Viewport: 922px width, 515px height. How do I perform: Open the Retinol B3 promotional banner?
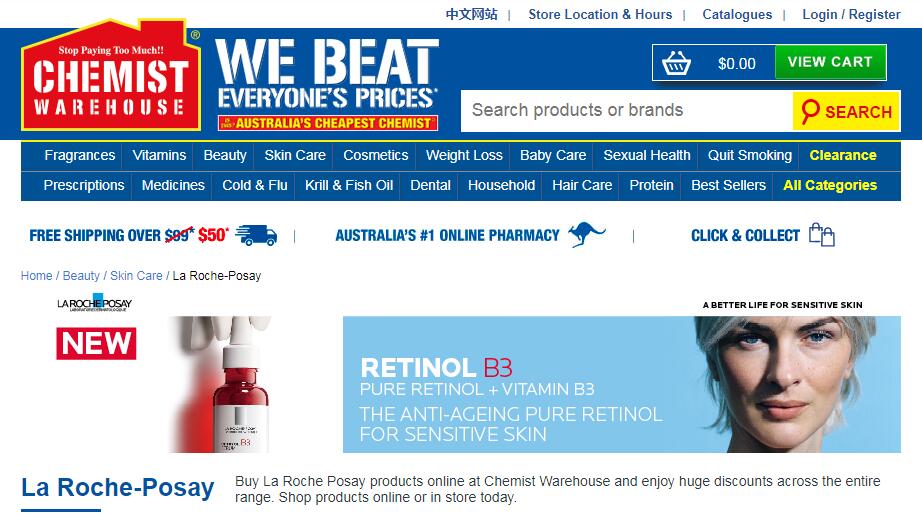point(622,384)
